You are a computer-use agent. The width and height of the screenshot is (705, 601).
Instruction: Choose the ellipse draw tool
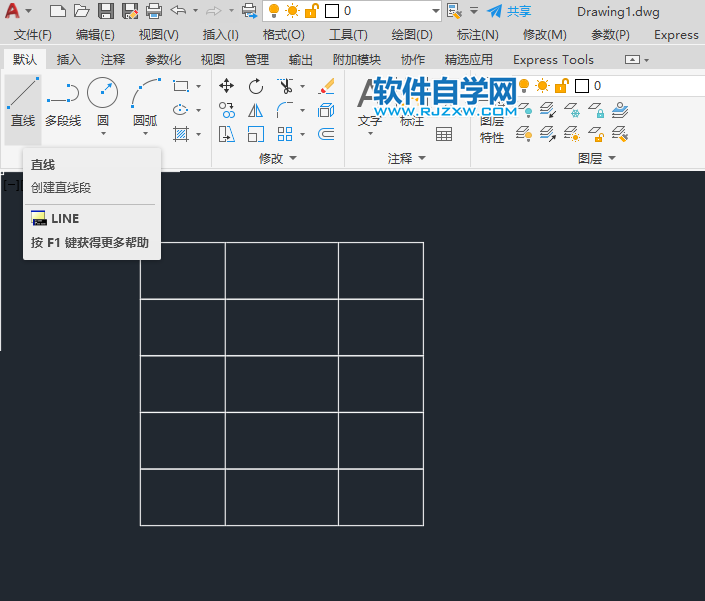click(x=181, y=110)
